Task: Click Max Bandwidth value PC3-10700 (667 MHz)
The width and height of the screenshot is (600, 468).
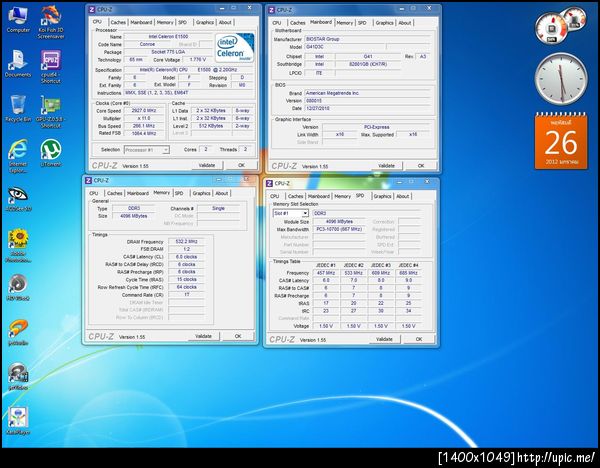Action: [x=339, y=229]
